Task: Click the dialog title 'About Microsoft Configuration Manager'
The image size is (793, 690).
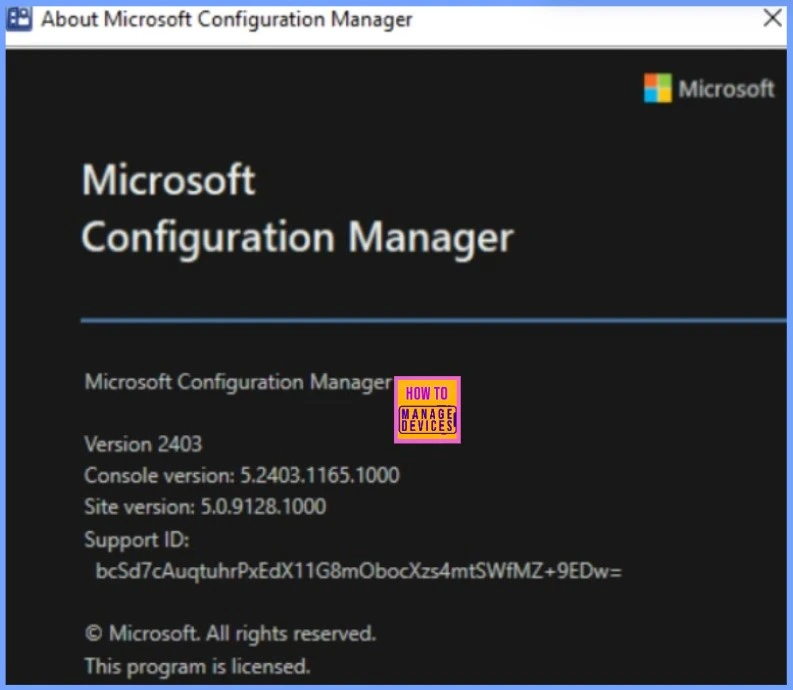Action: [227, 19]
